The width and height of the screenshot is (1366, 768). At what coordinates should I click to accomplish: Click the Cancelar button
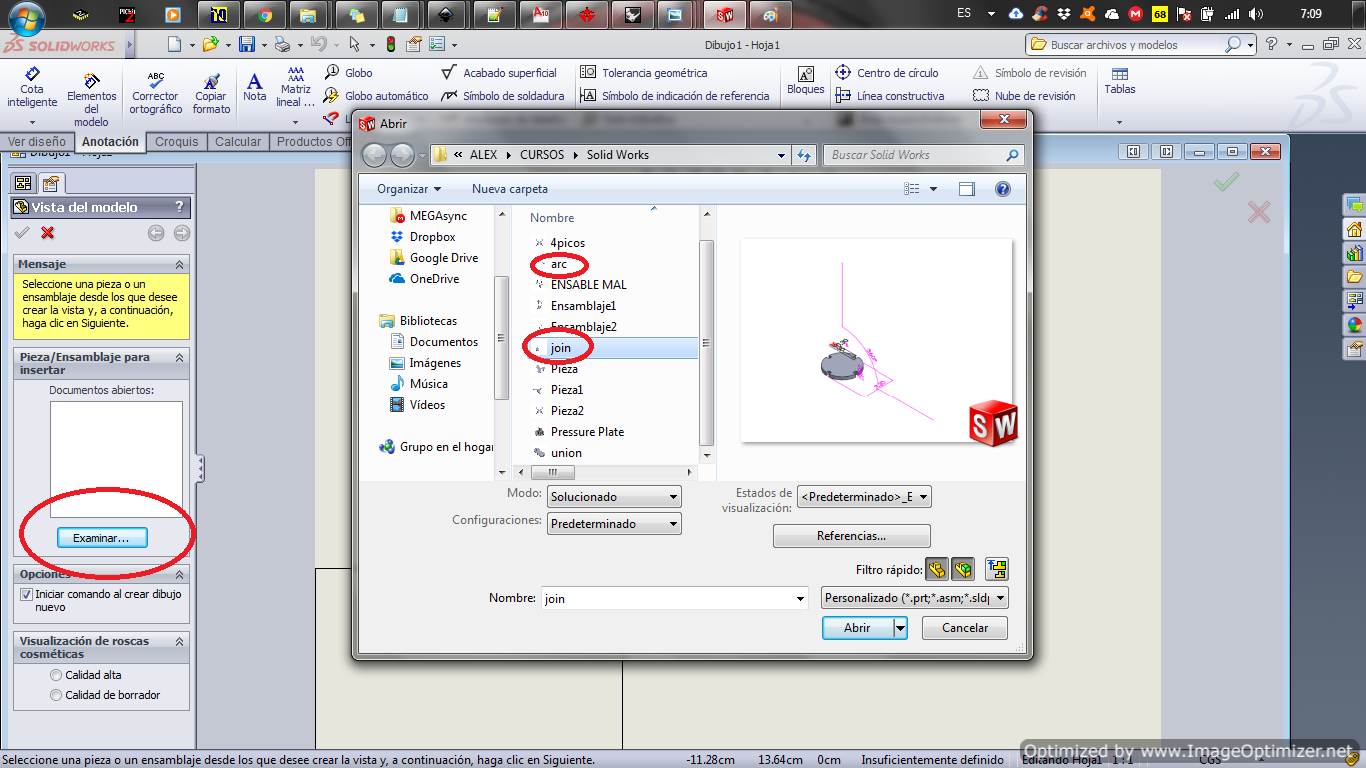pos(965,628)
